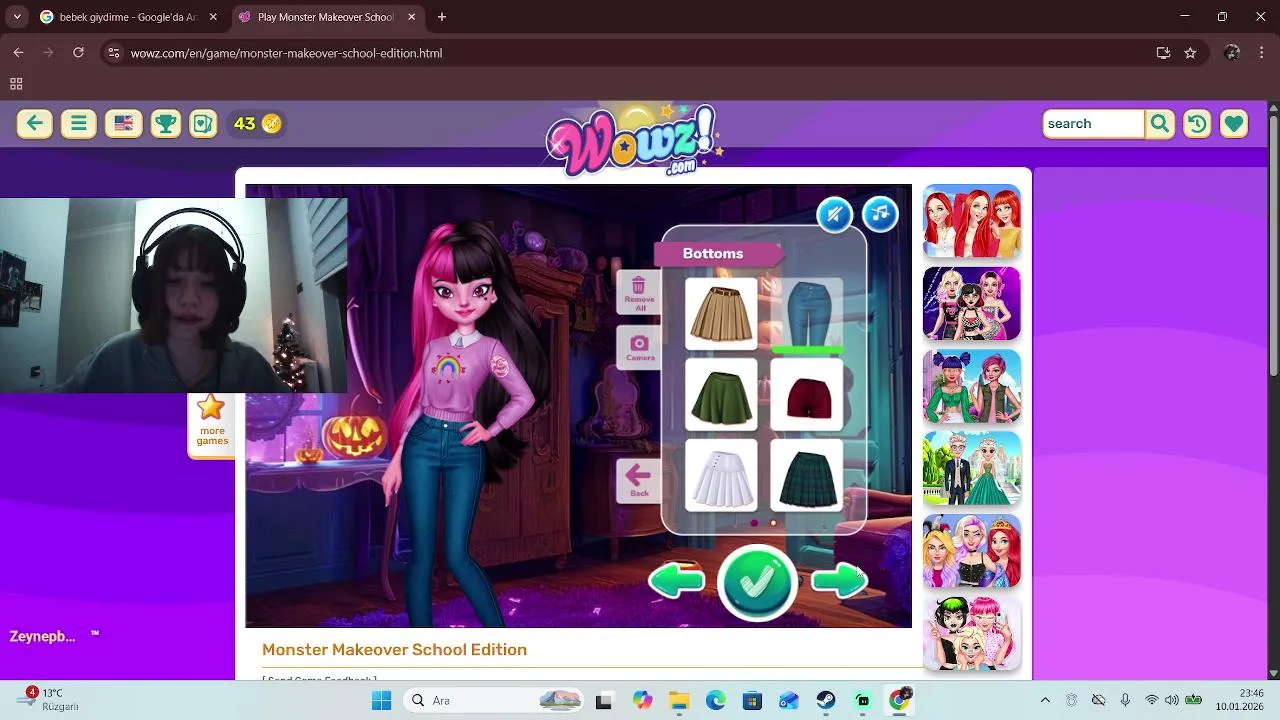Show hidden system tray icons
Viewport: 1280px width, 720px height.
[1045, 701]
